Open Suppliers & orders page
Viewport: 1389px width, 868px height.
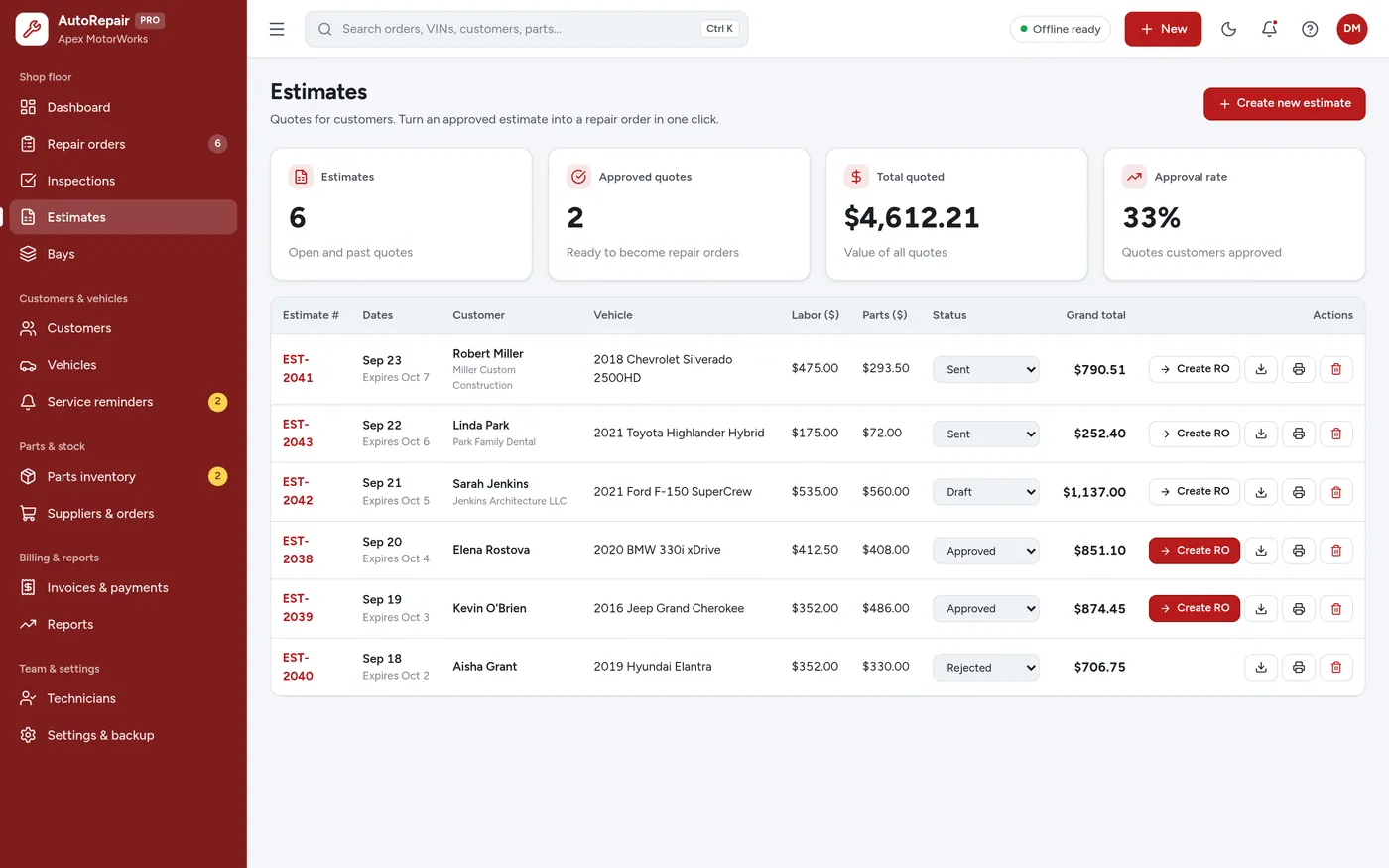[x=123, y=514]
